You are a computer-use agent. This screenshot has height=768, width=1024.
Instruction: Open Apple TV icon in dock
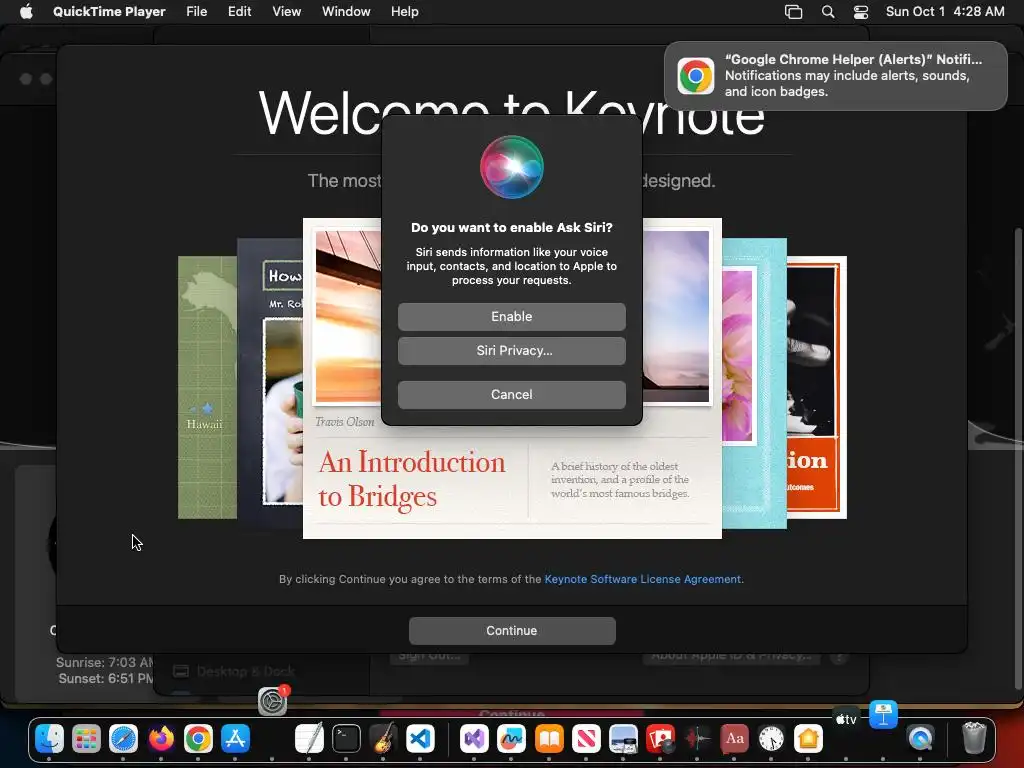846,720
